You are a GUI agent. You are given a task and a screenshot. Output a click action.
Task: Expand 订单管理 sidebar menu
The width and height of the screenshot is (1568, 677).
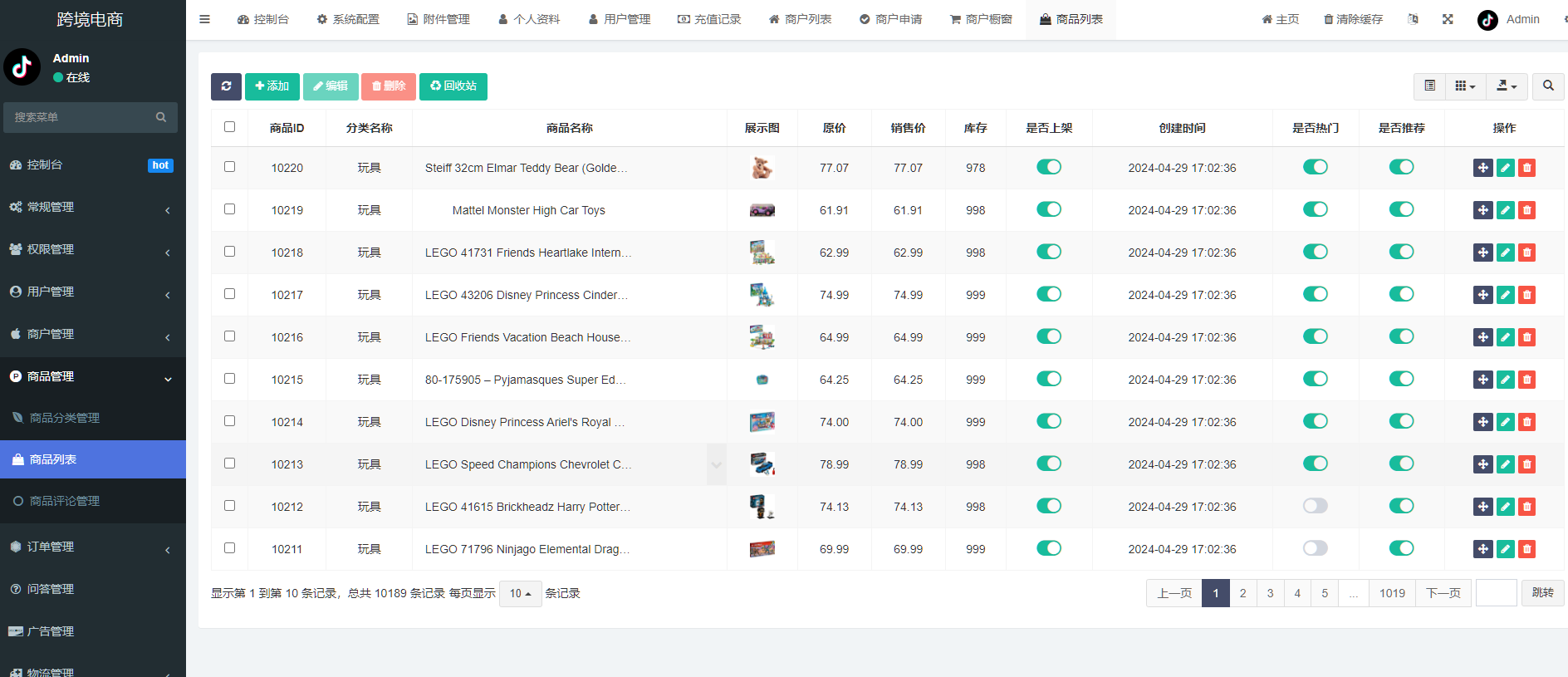[x=93, y=547]
